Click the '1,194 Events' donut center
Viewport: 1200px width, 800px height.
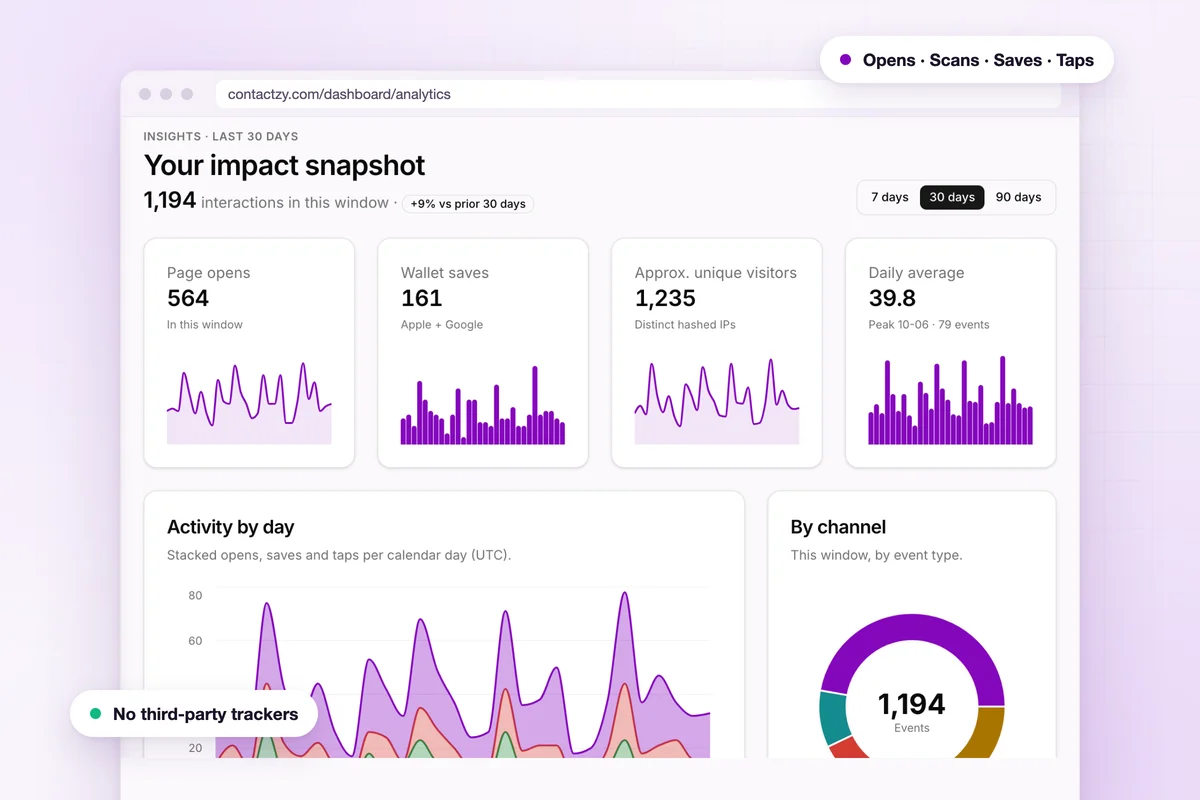pyautogui.click(x=912, y=710)
